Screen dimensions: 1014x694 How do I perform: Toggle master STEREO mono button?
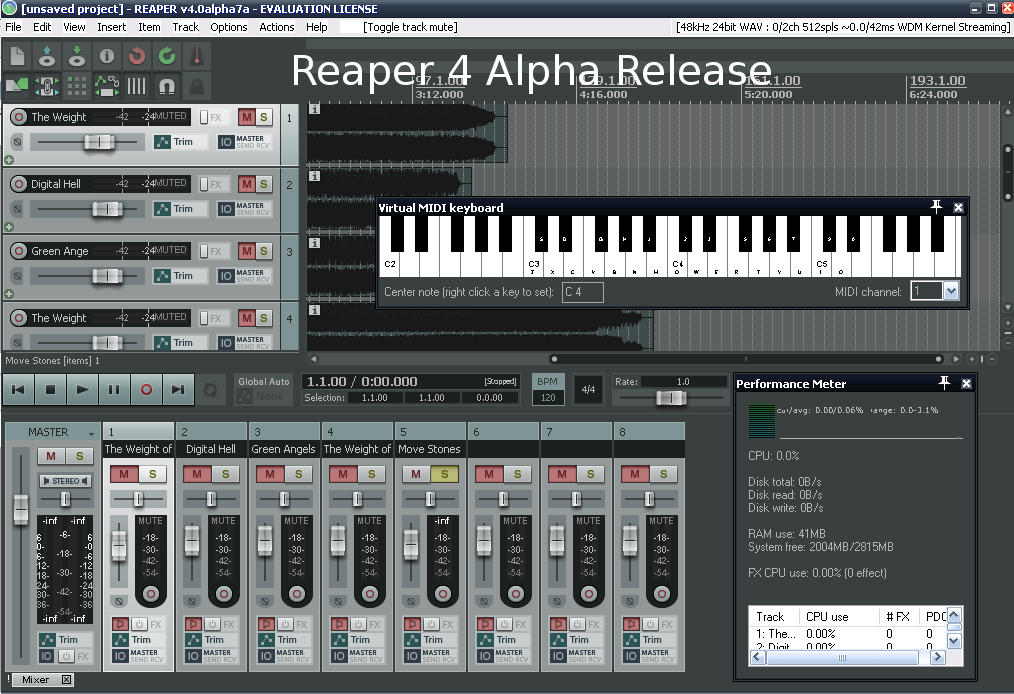pyautogui.click(x=65, y=481)
